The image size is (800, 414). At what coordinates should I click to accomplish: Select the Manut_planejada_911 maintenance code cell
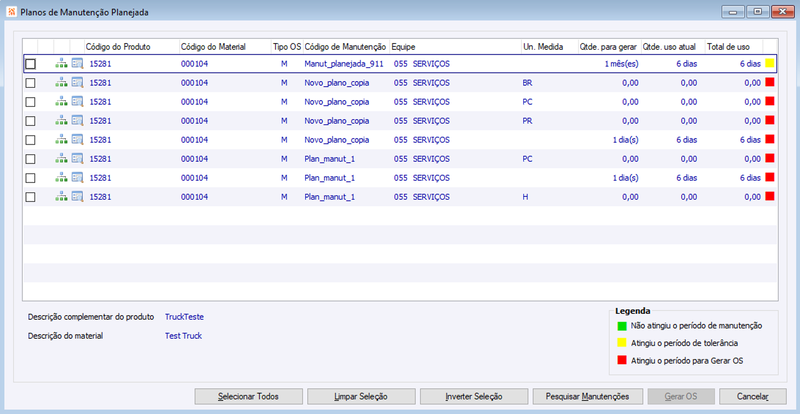pos(343,64)
